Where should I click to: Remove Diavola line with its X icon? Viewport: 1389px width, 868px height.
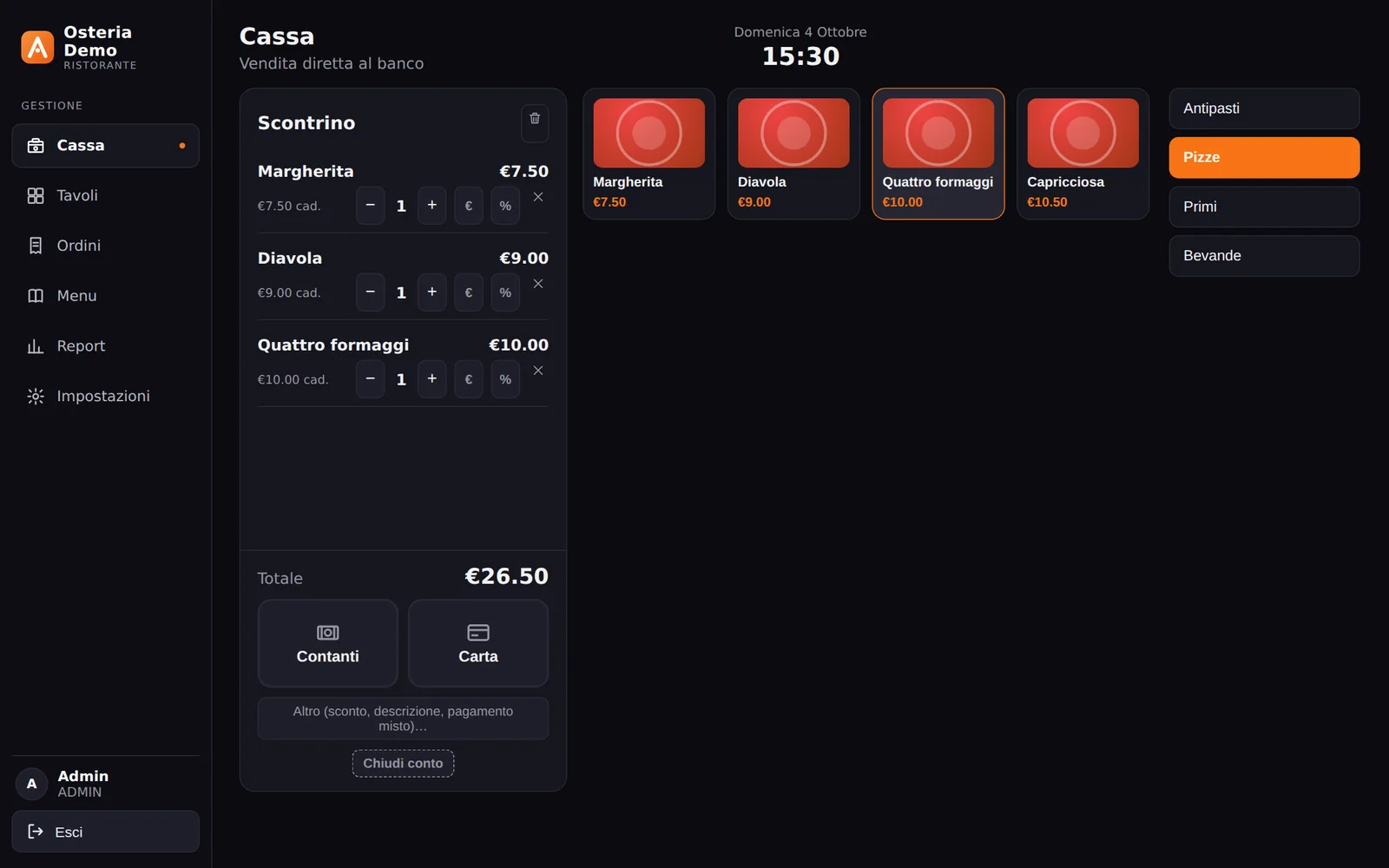[538, 284]
